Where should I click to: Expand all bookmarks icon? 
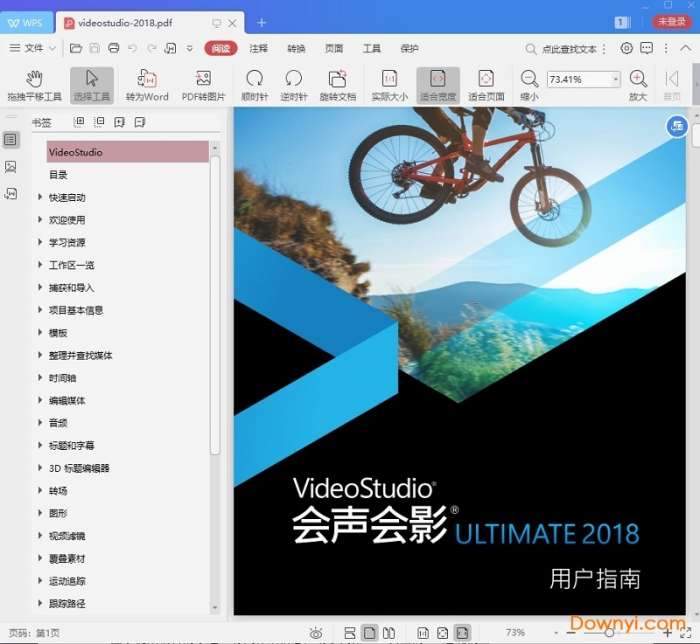tap(79, 121)
